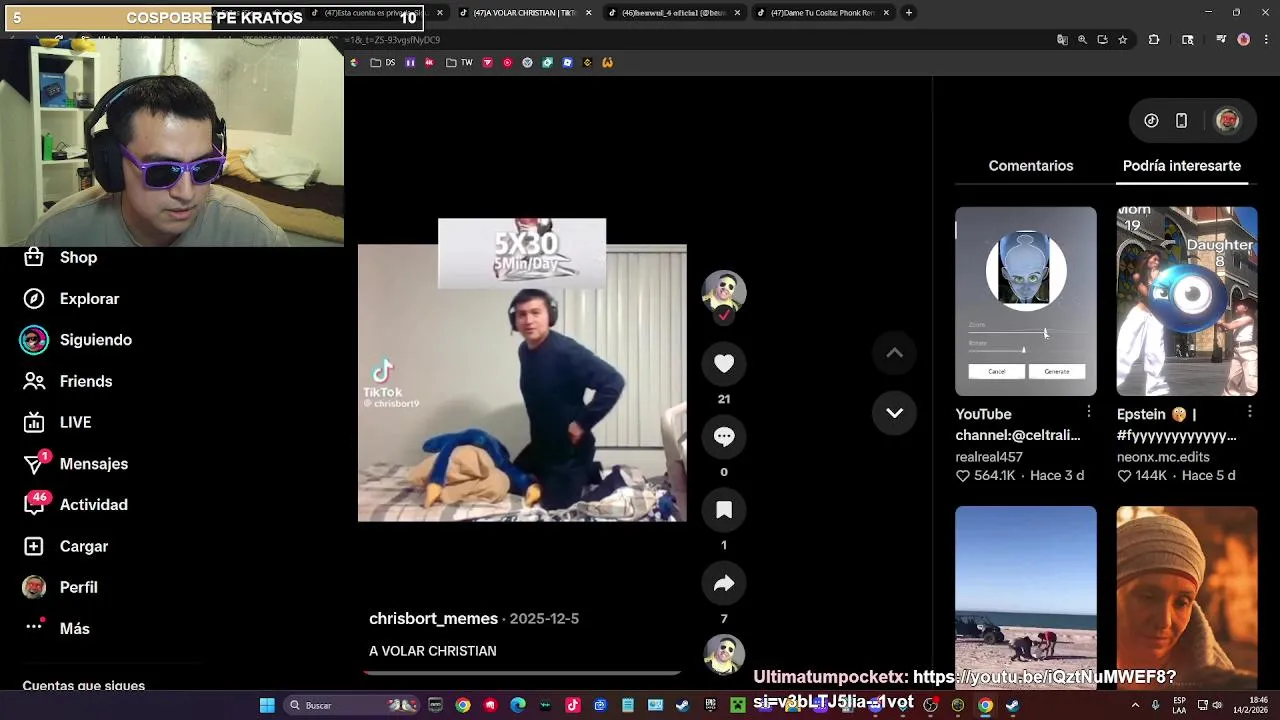
Task: Open Steam from taskbar
Action: tap(682, 705)
